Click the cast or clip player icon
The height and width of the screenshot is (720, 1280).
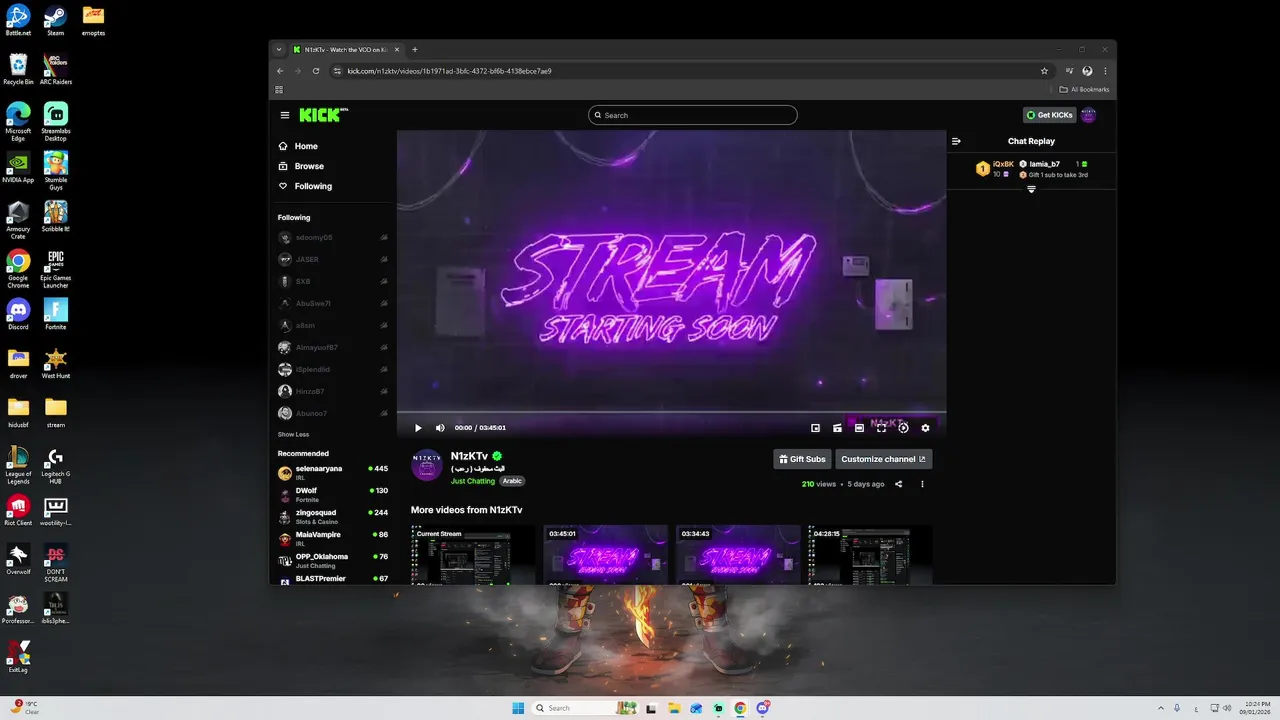(837, 428)
